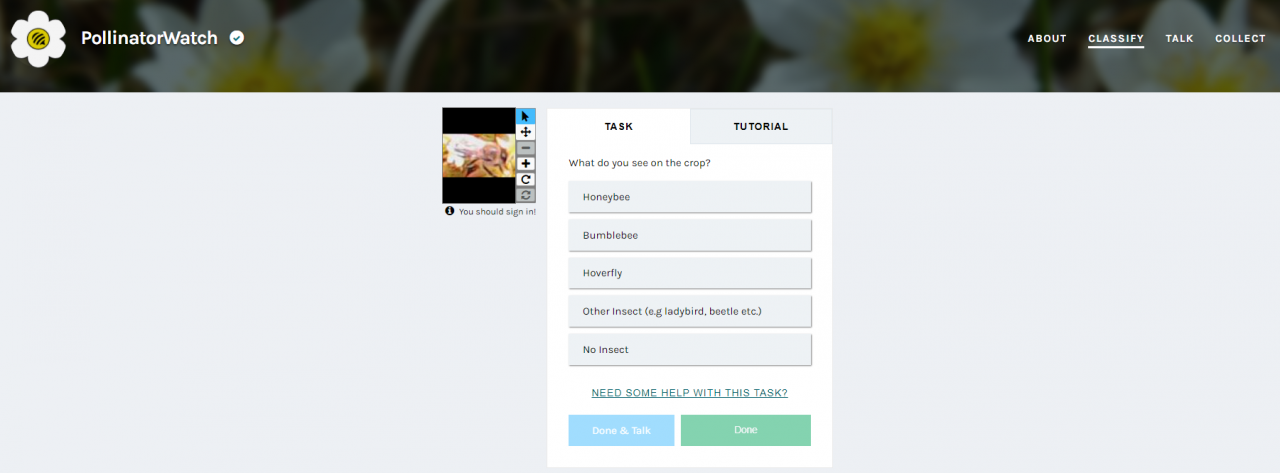Go to the Talk page
The image size is (1280, 473).
coord(1180,39)
